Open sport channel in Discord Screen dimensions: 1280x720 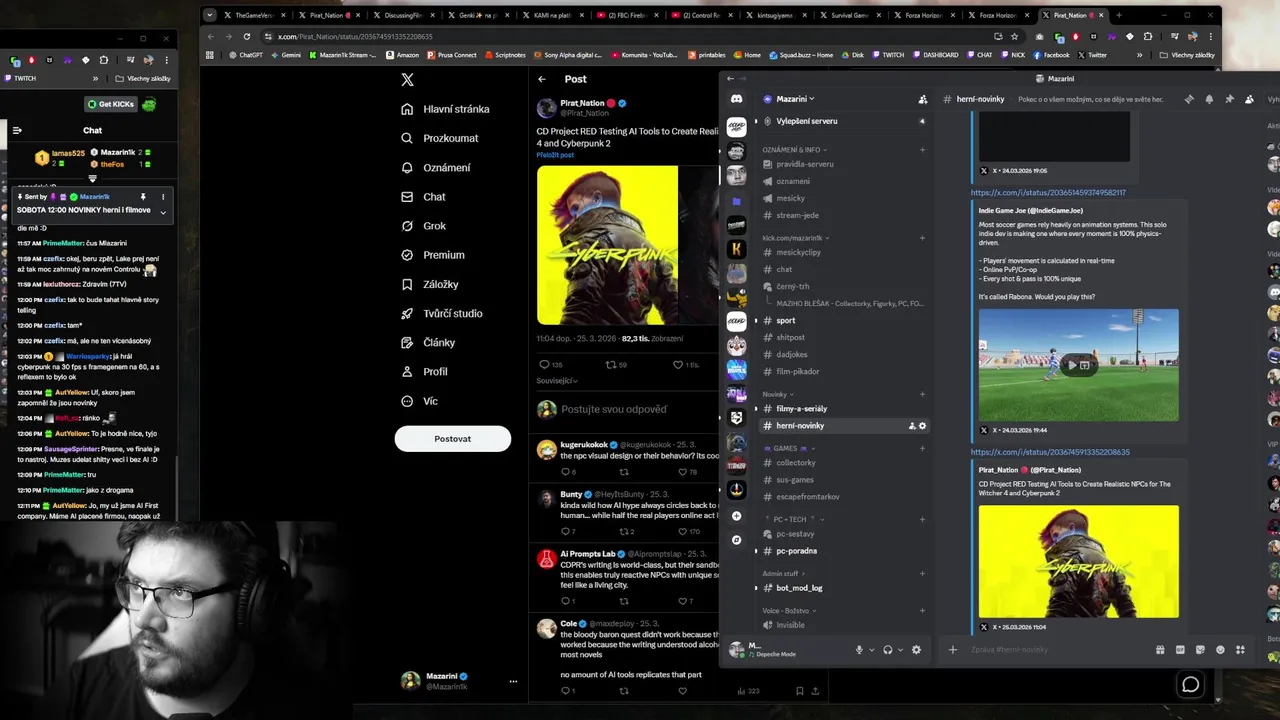click(x=786, y=320)
